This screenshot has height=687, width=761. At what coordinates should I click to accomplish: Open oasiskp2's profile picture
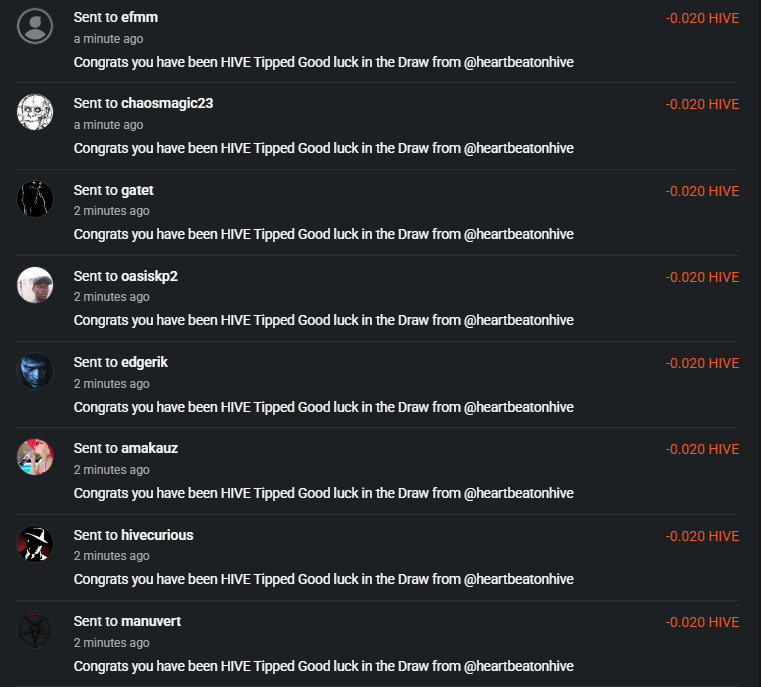click(35, 285)
